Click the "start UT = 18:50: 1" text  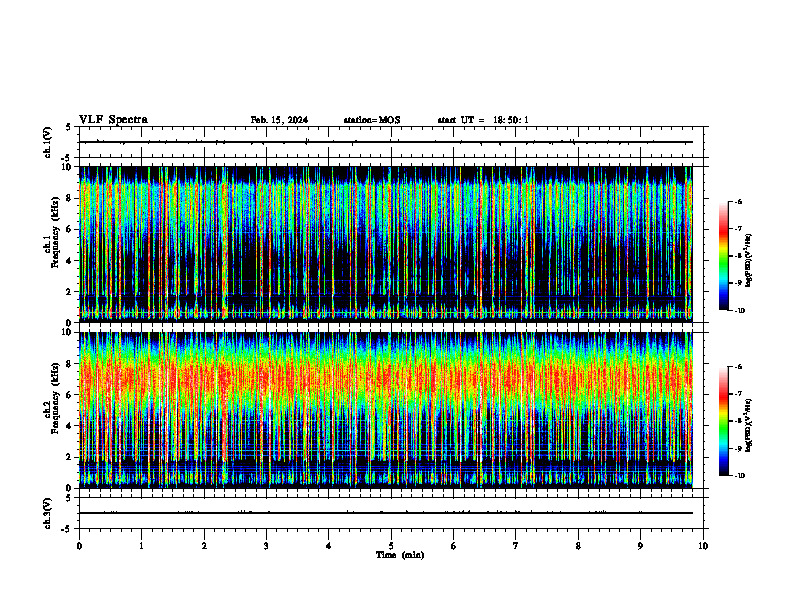coord(483,120)
